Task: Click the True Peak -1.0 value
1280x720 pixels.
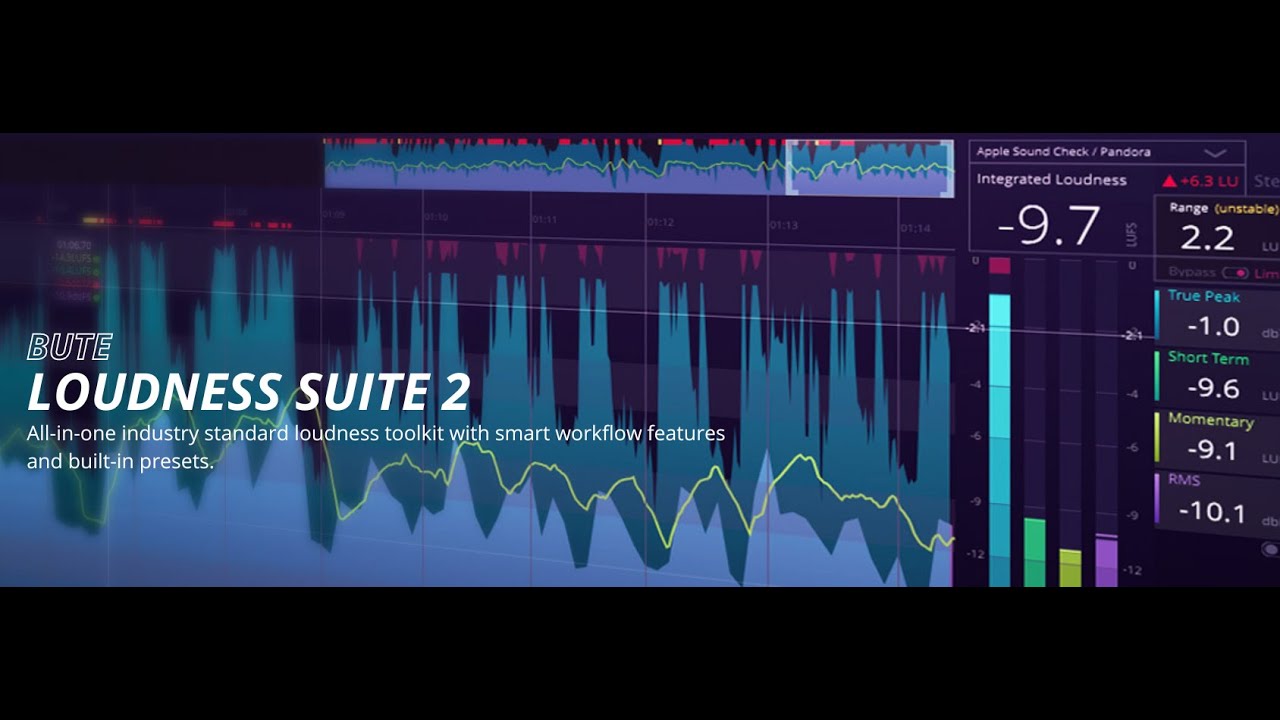Action: tap(1213, 326)
